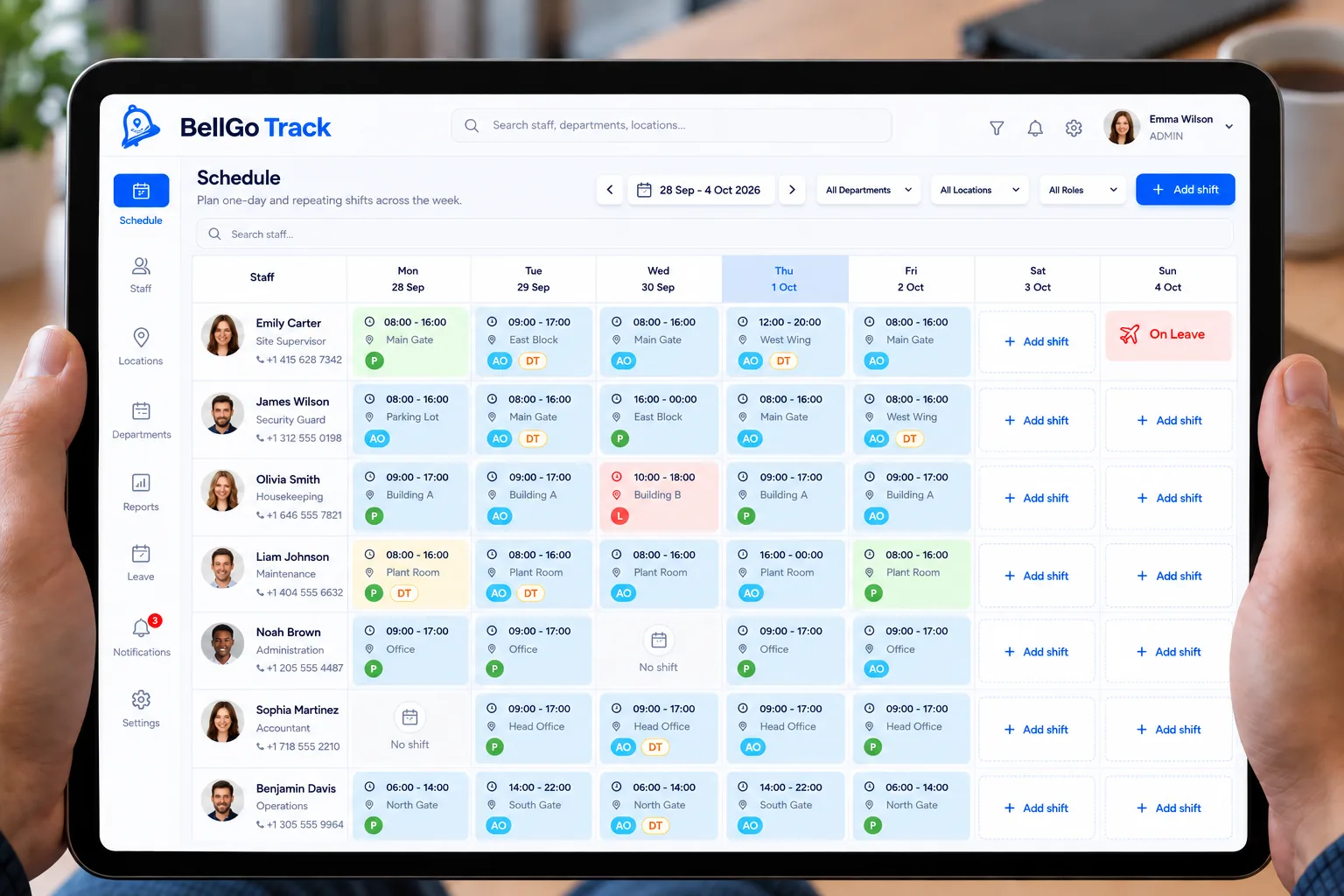Expand the All Roles dropdown
The image size is (1344, 896).
pyautogui.click(x=1082, y=190)
